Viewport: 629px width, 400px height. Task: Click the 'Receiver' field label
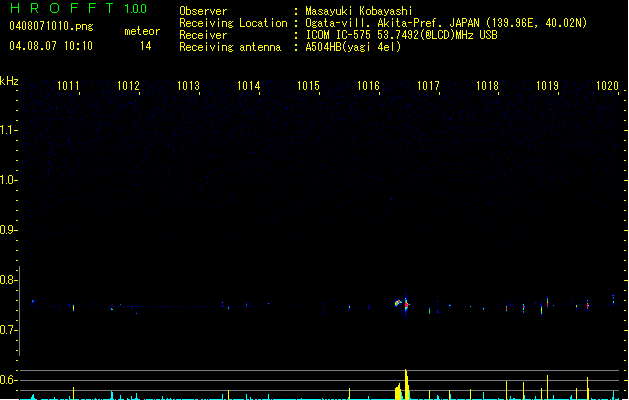[203, 35]
